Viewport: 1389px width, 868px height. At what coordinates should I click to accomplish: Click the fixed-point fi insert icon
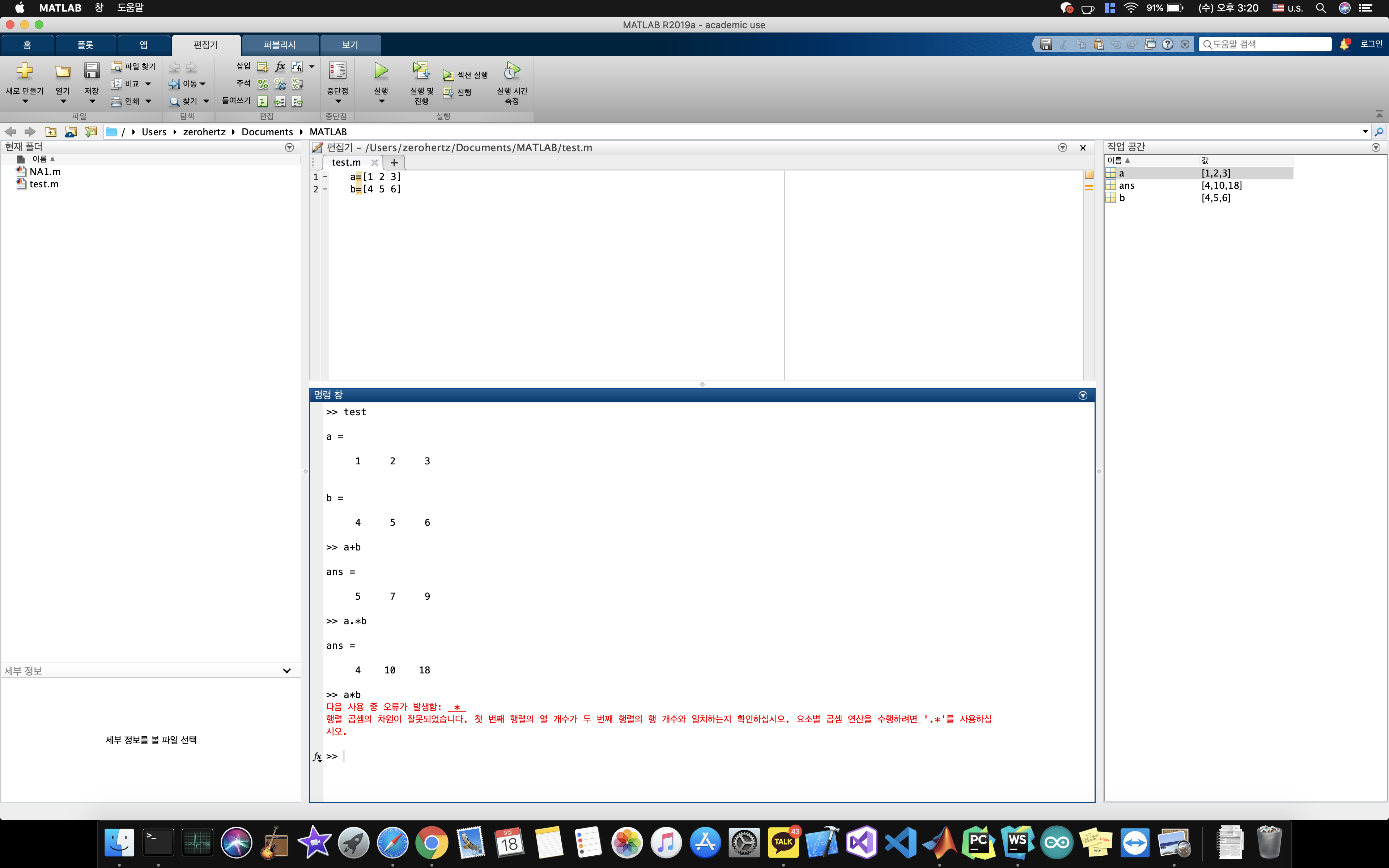pyautogui.click(x=297, y=67)
